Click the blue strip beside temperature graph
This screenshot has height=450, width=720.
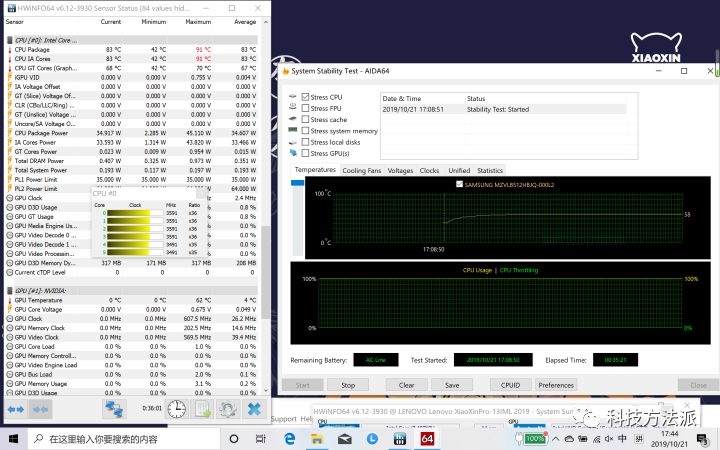(298, 183)
